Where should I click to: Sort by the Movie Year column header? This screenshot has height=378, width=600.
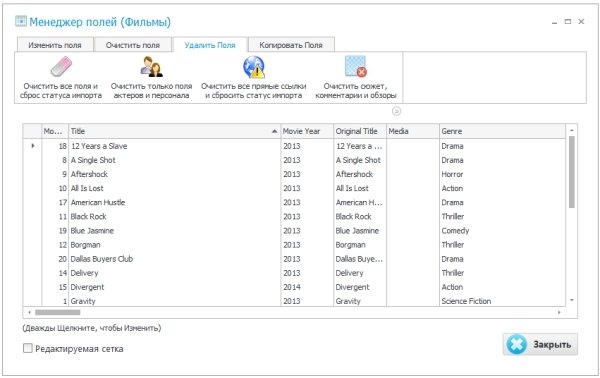[307, 131]
